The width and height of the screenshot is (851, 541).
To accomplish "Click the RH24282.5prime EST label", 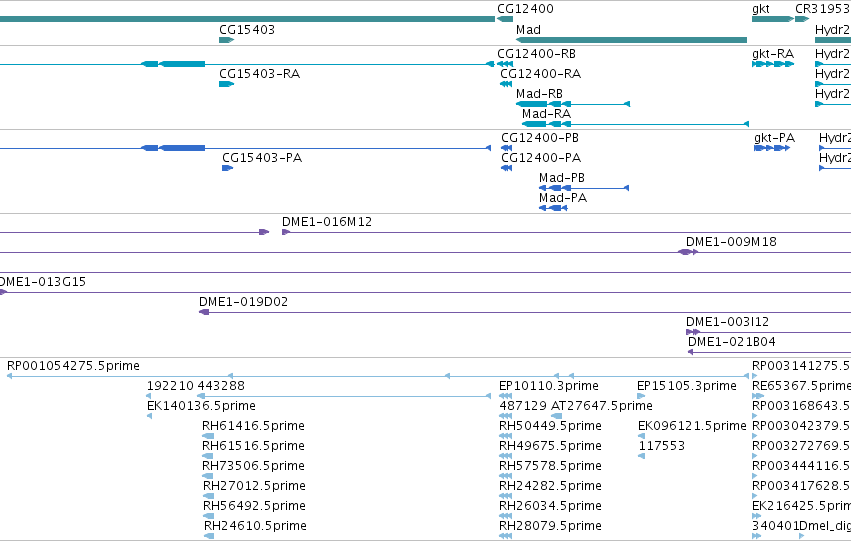I will pyautogui.click(x=550, y=486).
